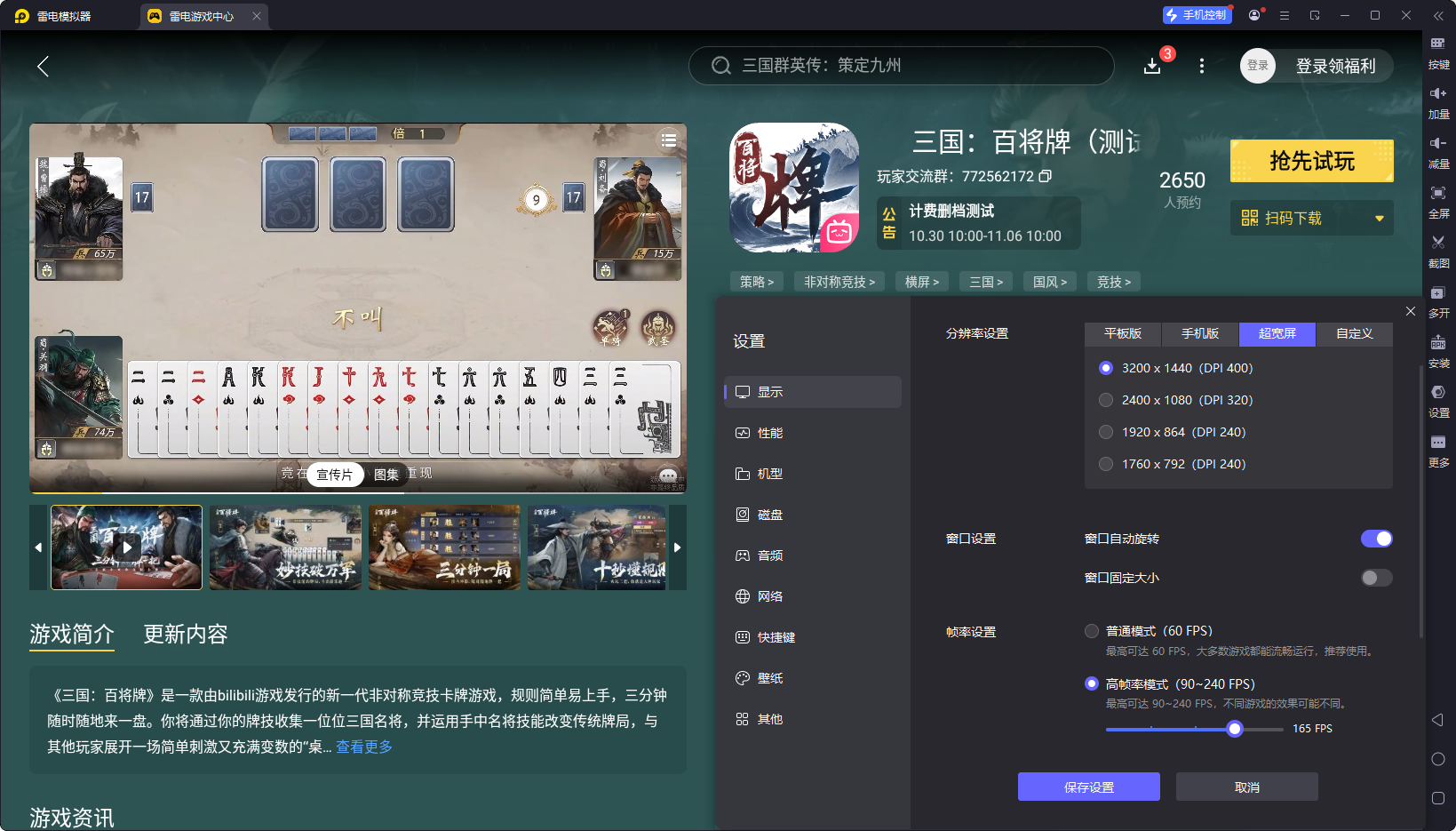The image size is (1456, 831).
Task: Adjust the 165 FPS frame rate slider
Action: 1235,729
